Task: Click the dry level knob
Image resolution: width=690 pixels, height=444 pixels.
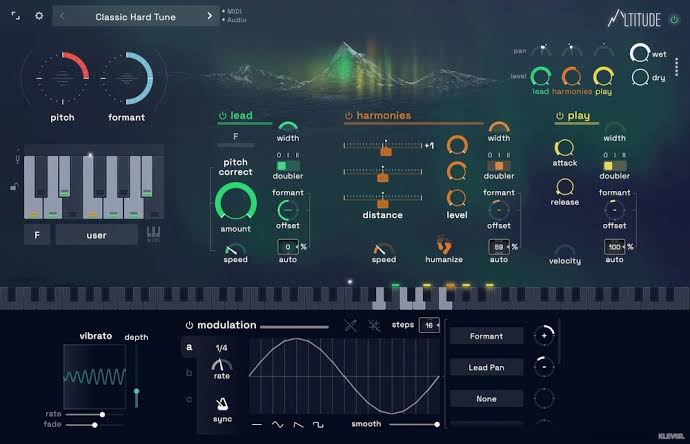Action: (x=640, y=77)
